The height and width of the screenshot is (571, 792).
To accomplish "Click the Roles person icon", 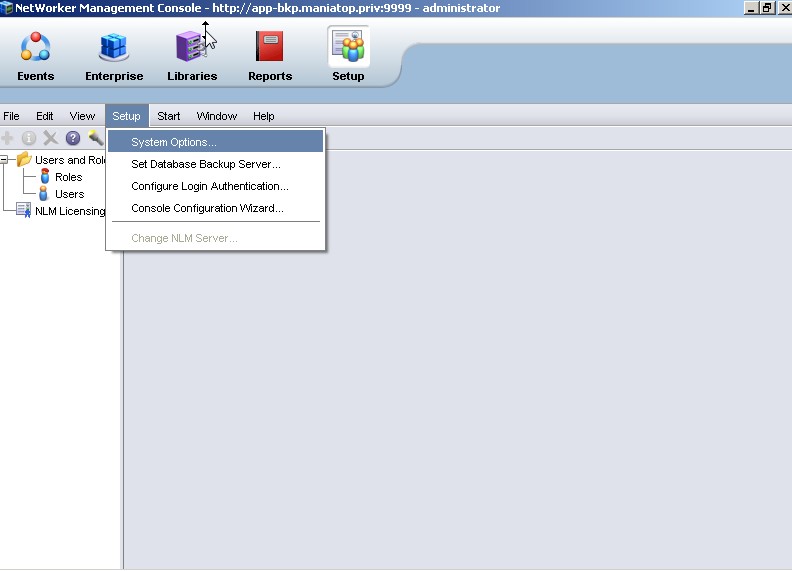I will pos(45,176).
